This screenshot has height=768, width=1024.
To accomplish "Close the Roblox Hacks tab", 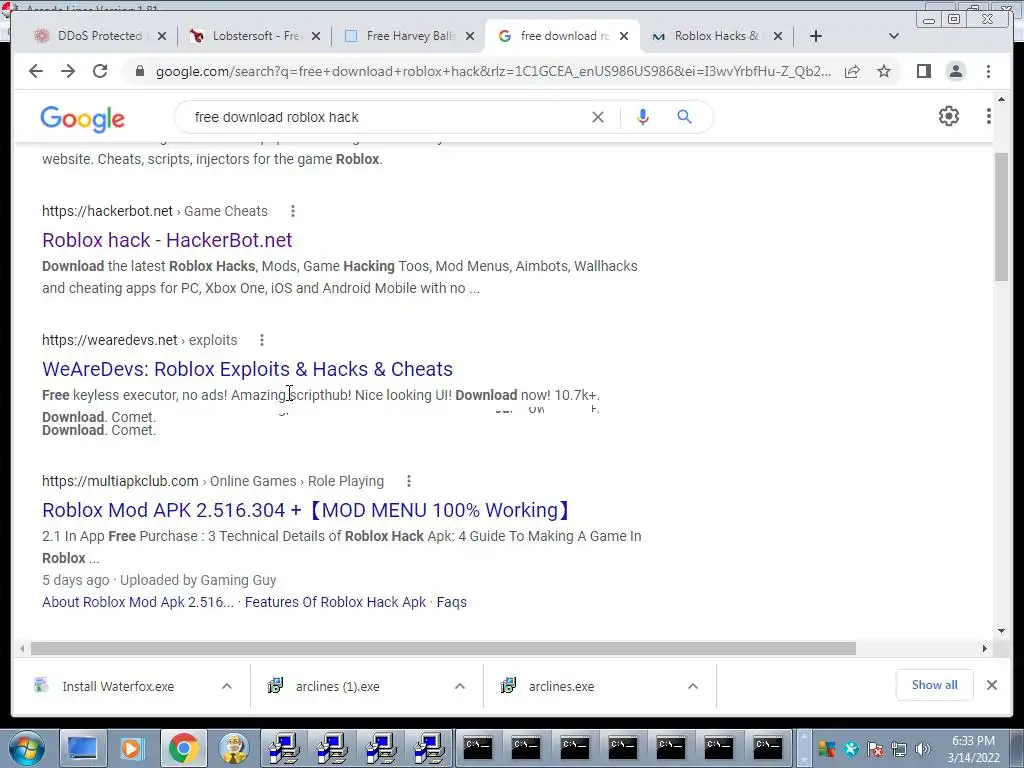I will click(x=778, y=36).
